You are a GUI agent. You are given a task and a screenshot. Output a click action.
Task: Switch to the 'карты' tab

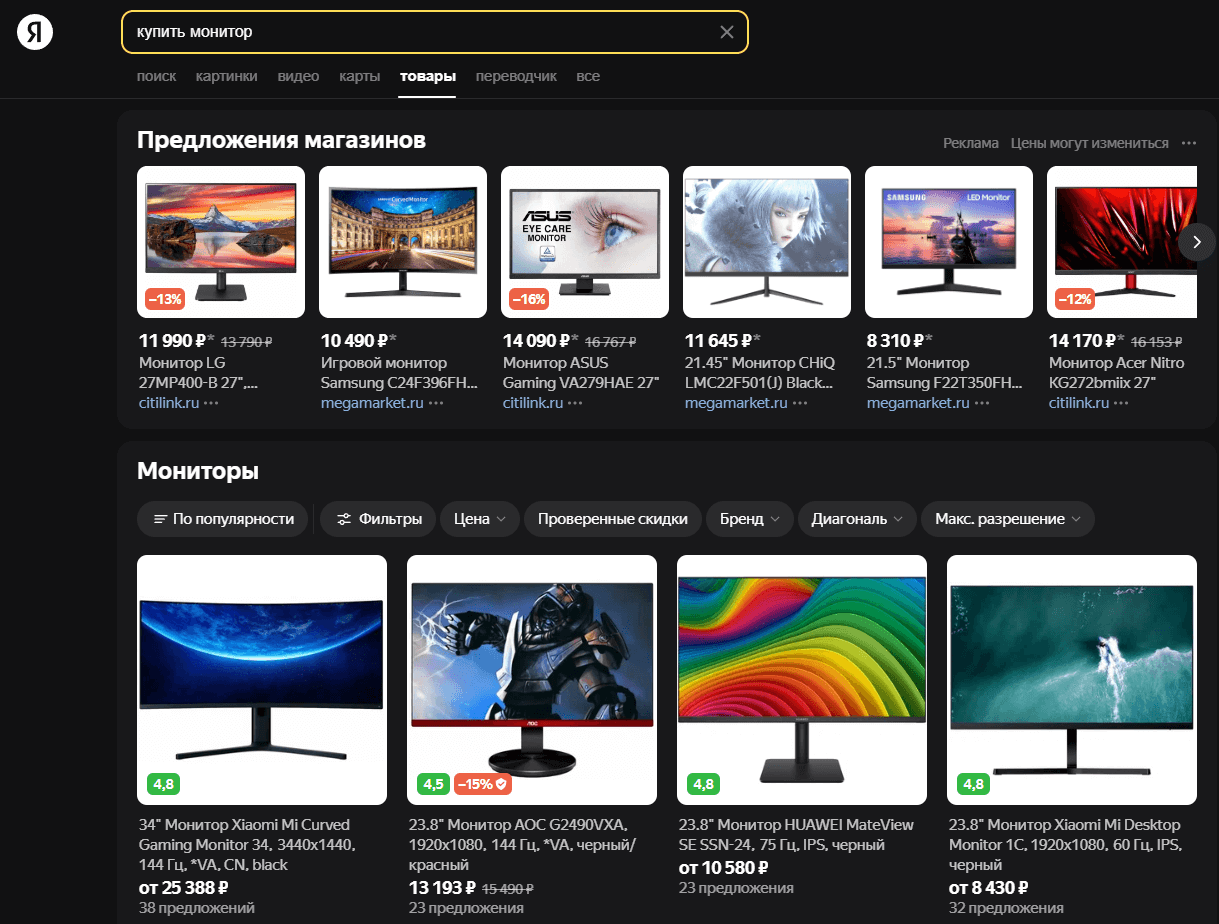359,76
